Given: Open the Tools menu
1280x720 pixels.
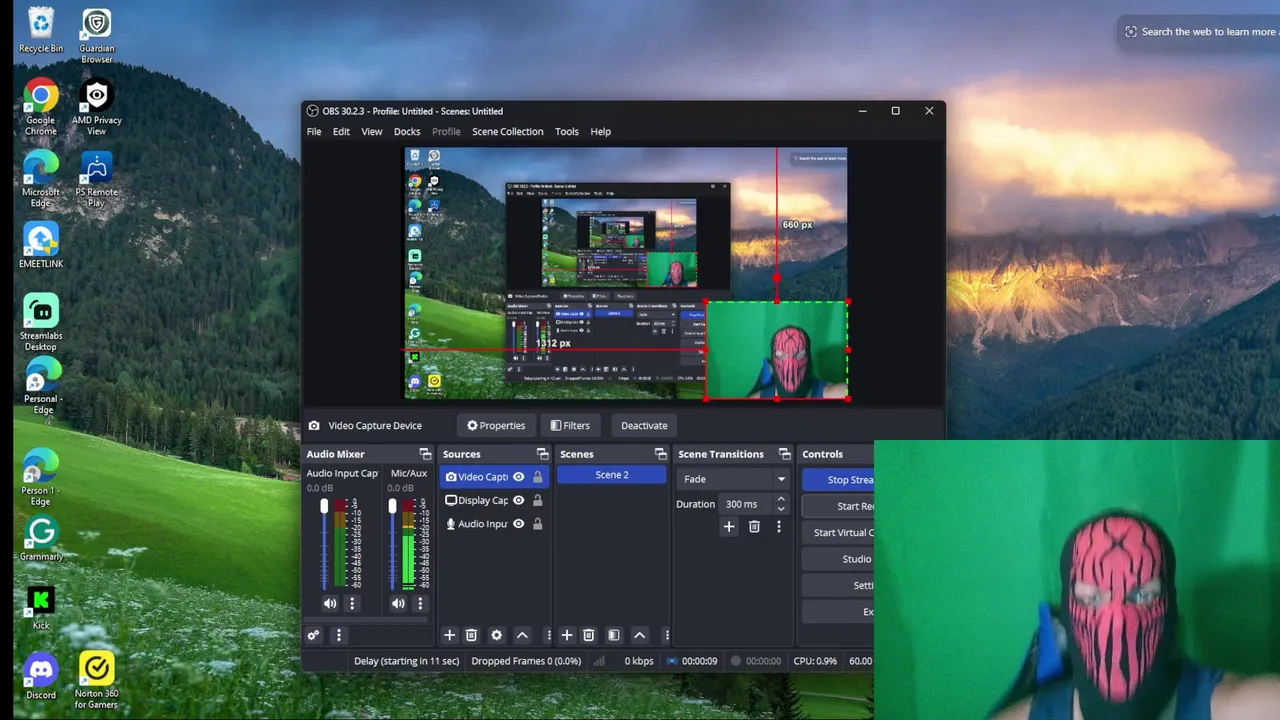Looking at the screenshot, I should point(567,132).
